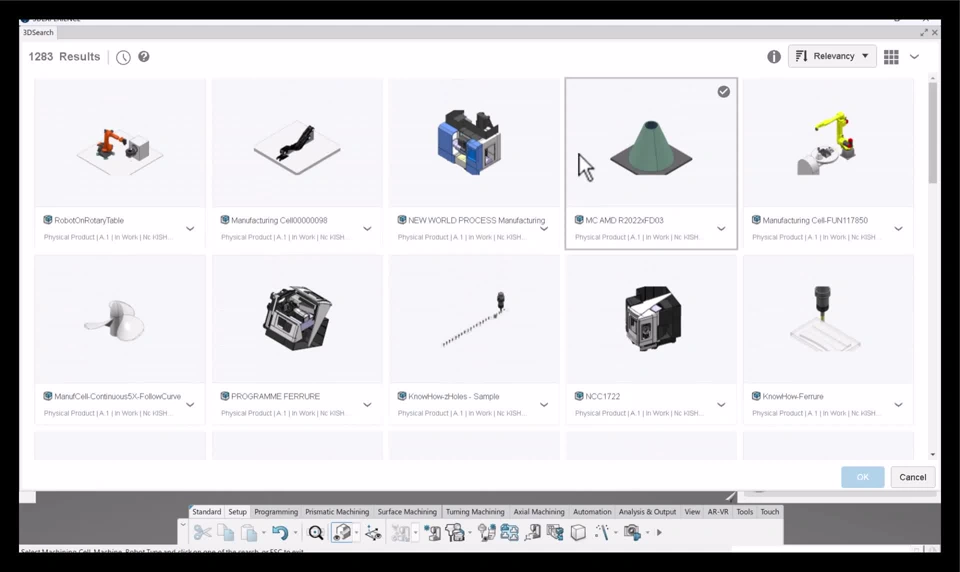Click the Copy icon in toolbar
Image resolution: width=960 pixels, height=572 pixels.
tap(226, 533)
